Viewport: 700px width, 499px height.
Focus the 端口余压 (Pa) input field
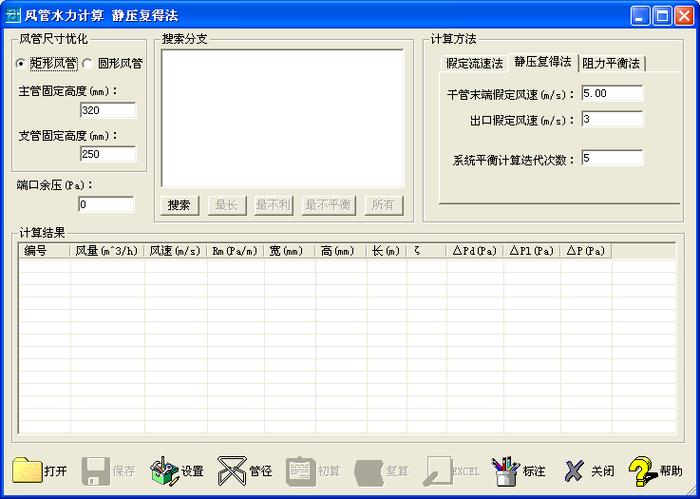pyautogui.click(x=105, y=204)
